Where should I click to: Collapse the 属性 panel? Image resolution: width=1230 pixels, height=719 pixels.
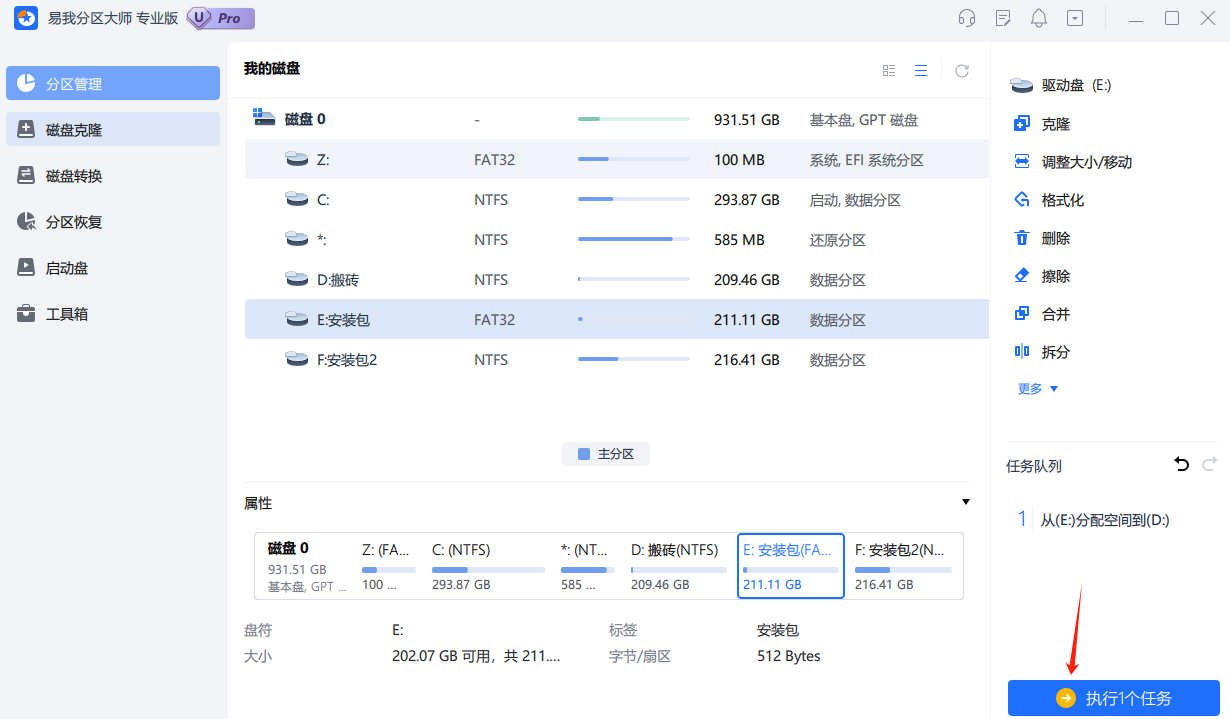[x=966, y=502]
